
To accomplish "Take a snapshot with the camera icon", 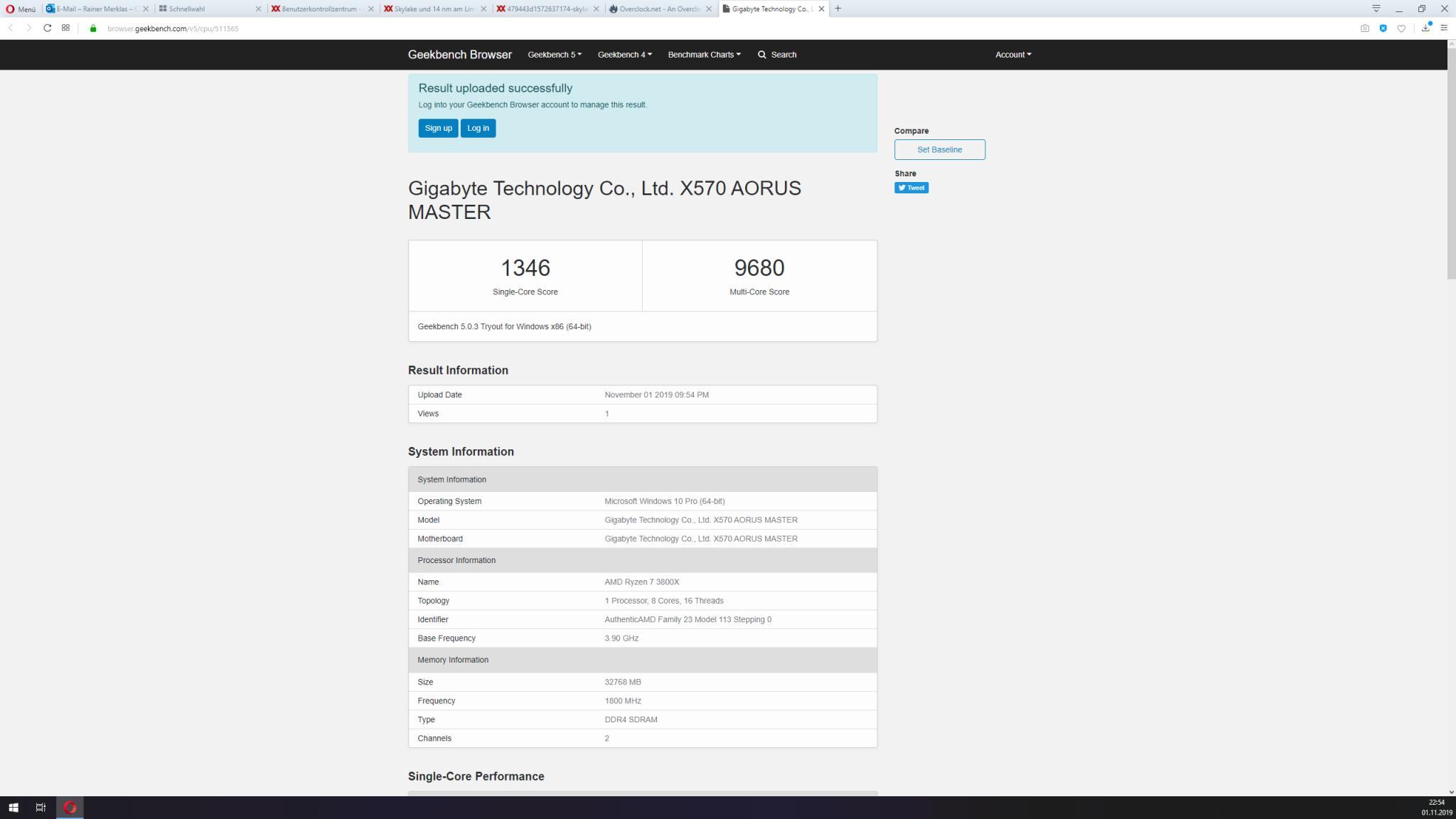I will coord(1364,28).
